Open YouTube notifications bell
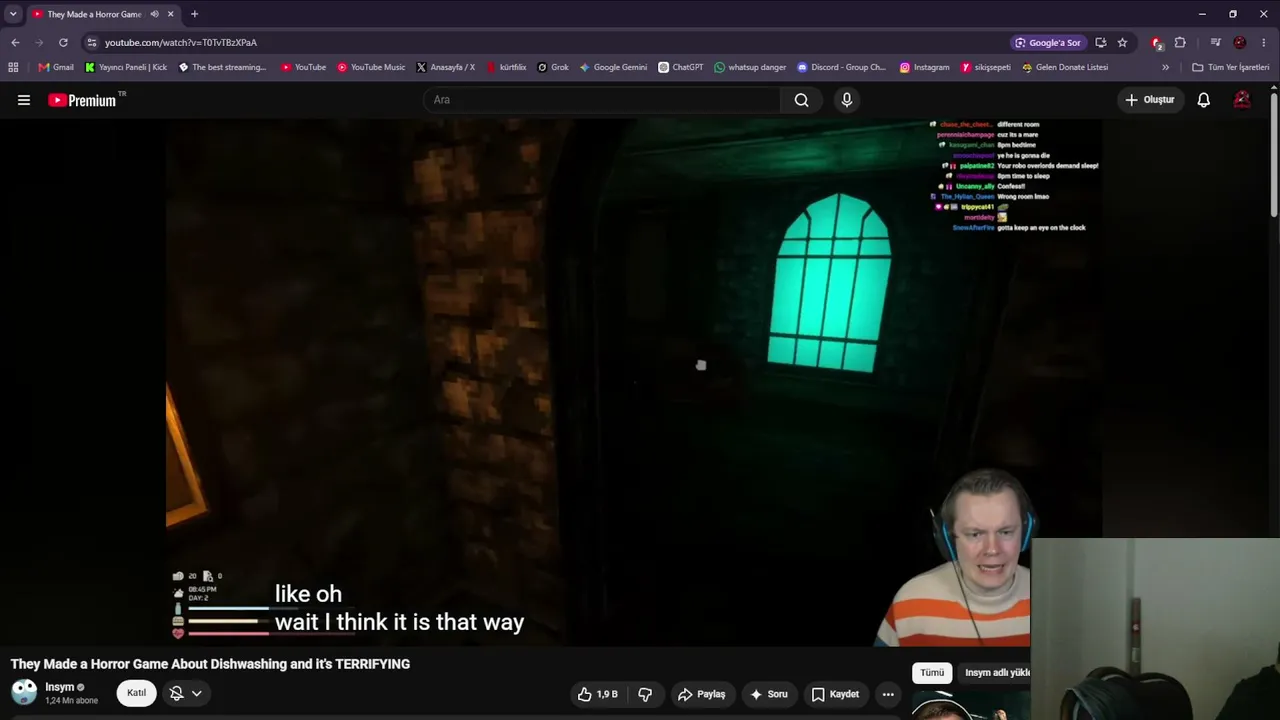The width and height of the screenshot is (1280, 720). (x=1204, y=100)
